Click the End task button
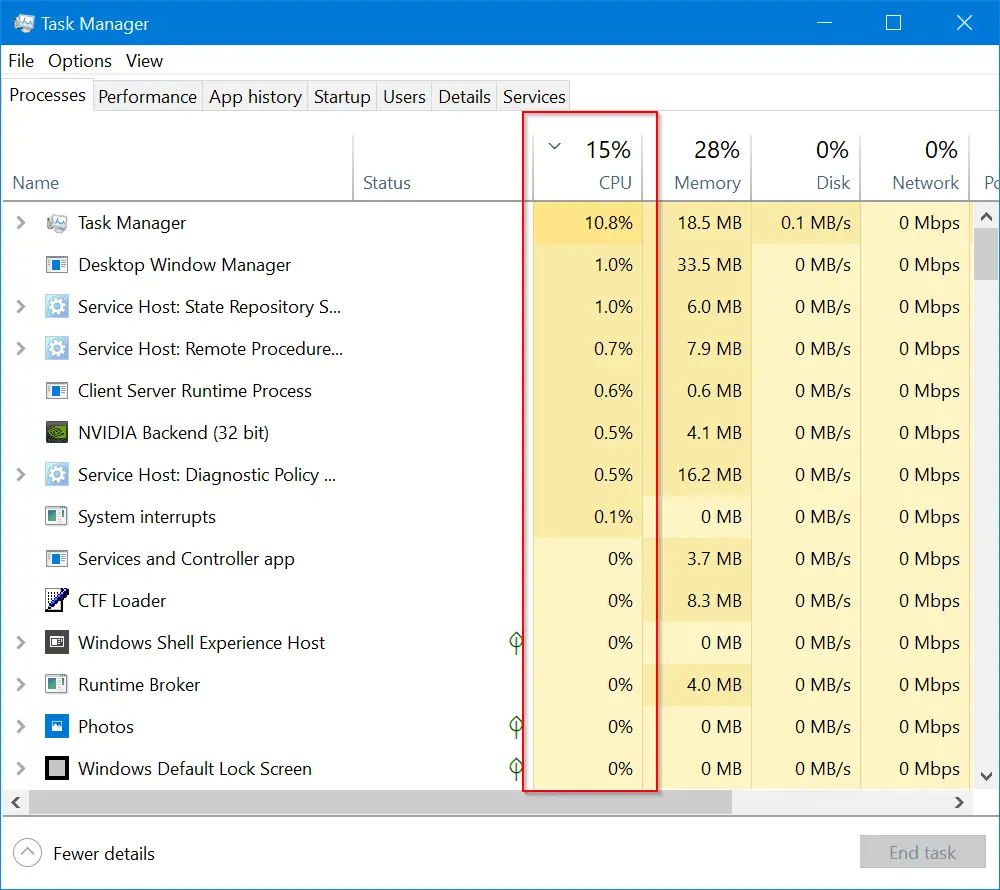 [922, 852]
